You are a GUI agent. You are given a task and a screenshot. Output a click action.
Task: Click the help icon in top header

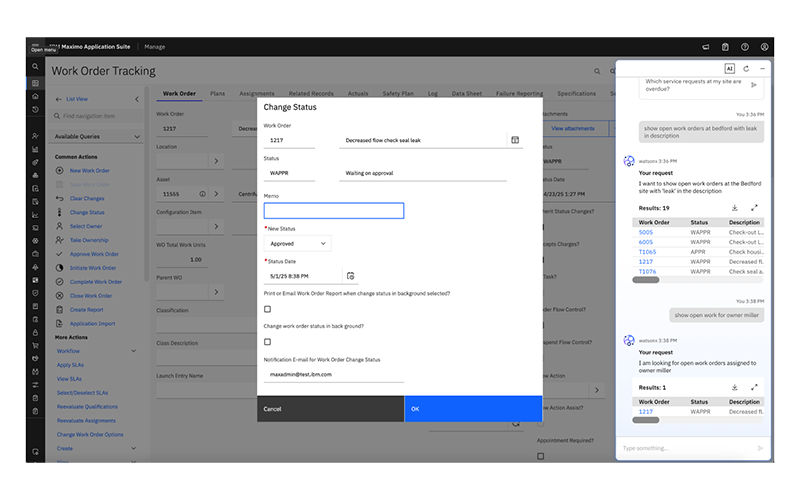[744, 47]
